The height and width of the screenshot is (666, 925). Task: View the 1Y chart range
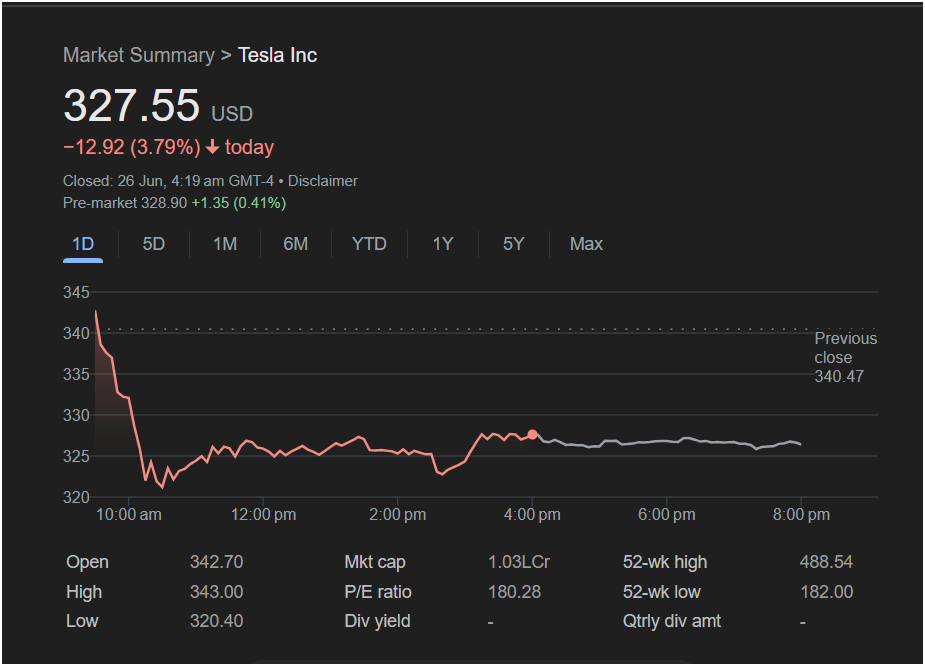[442, 244]
